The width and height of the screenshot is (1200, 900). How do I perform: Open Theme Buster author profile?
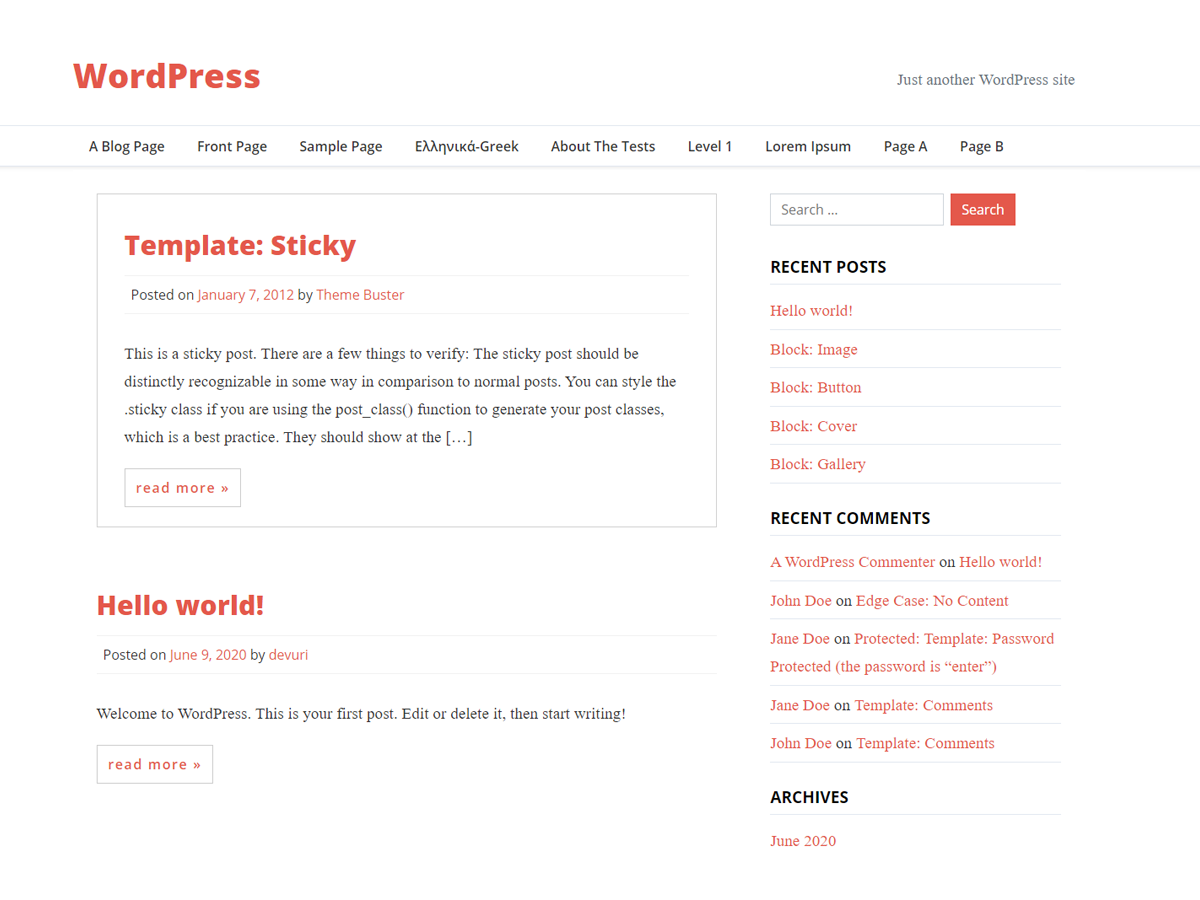coord(360,294)
